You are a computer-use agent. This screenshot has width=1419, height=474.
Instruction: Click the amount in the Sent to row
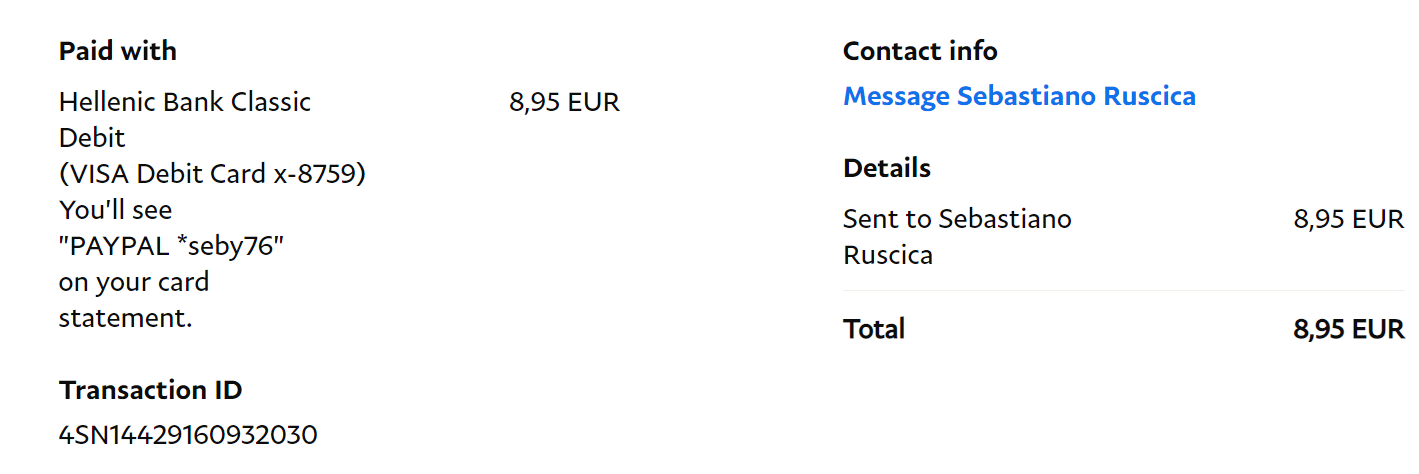click(x=1348, y=219)
